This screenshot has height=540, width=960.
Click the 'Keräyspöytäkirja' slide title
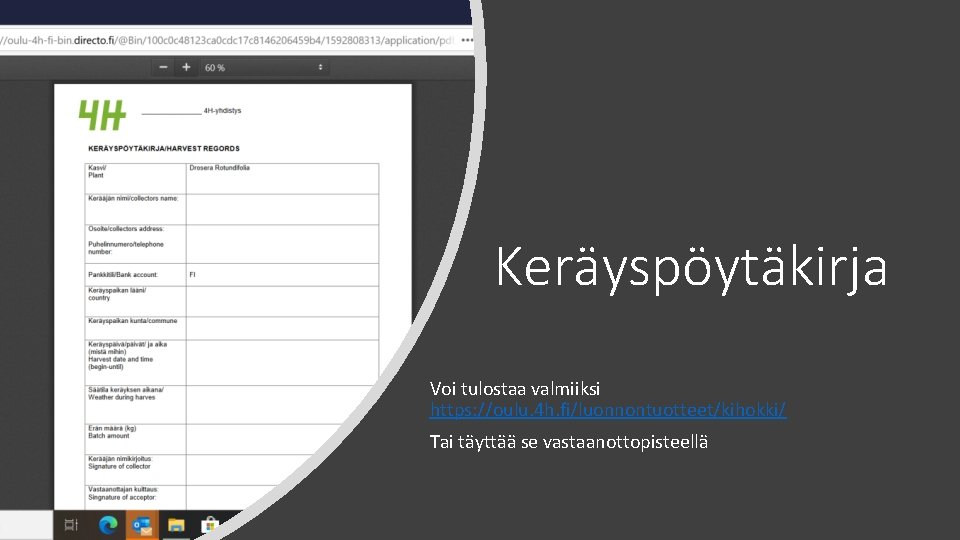point(691,268)
